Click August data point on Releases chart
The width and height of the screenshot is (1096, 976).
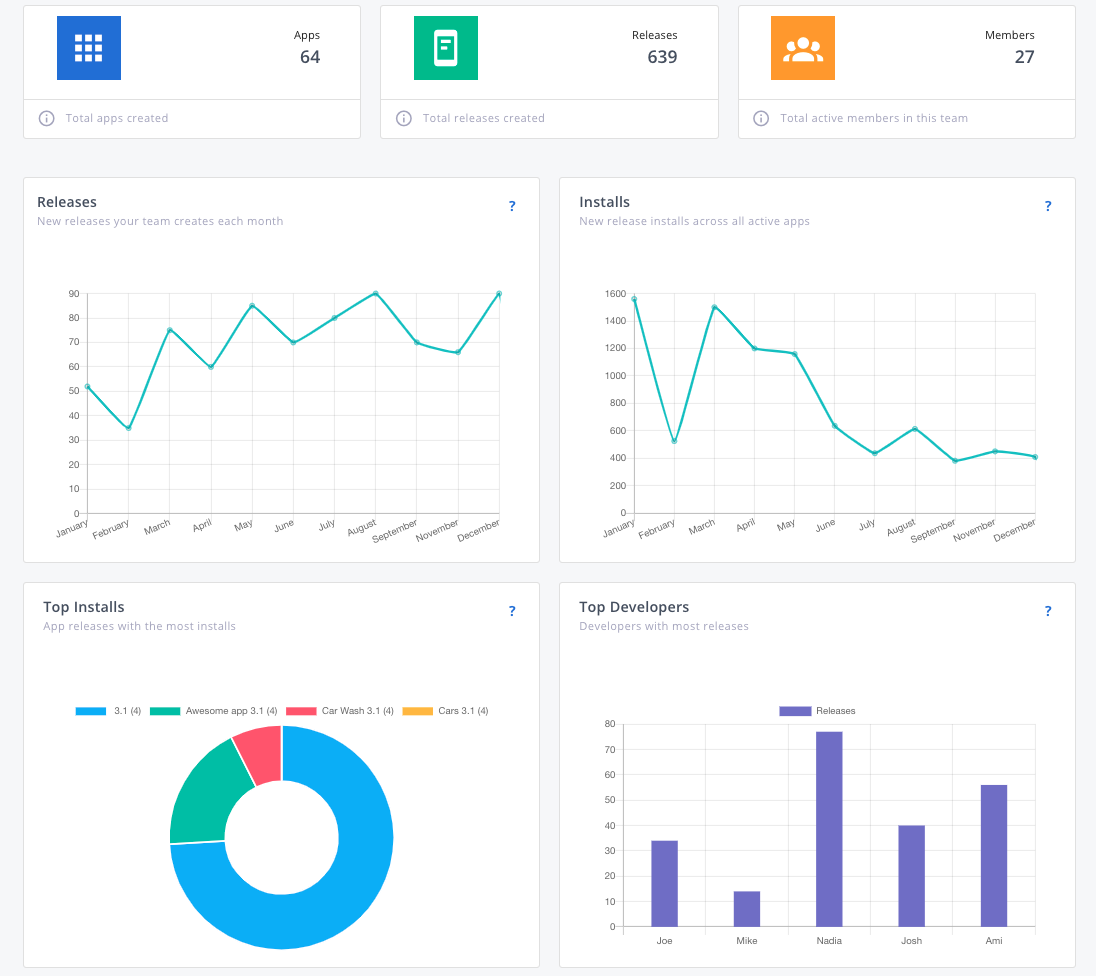pyautogui.click(x=375, y=294)
